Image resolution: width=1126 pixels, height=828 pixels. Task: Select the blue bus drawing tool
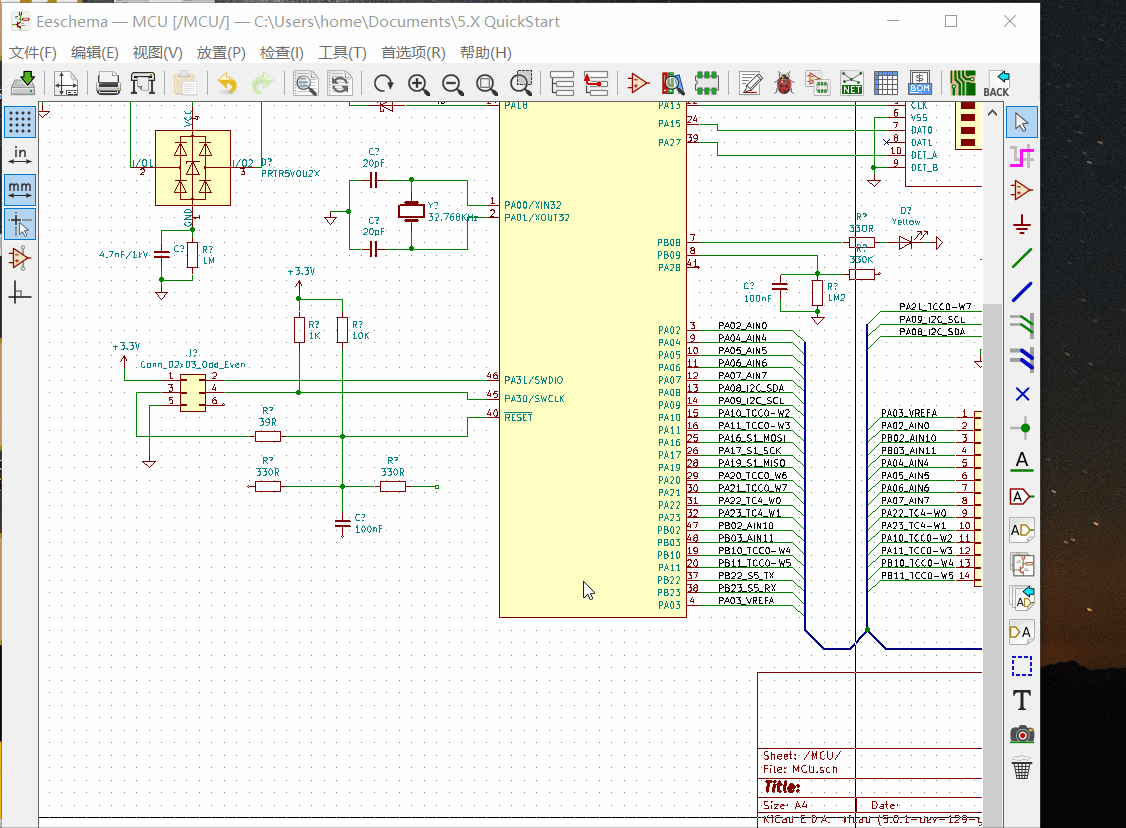point(1022,292)
